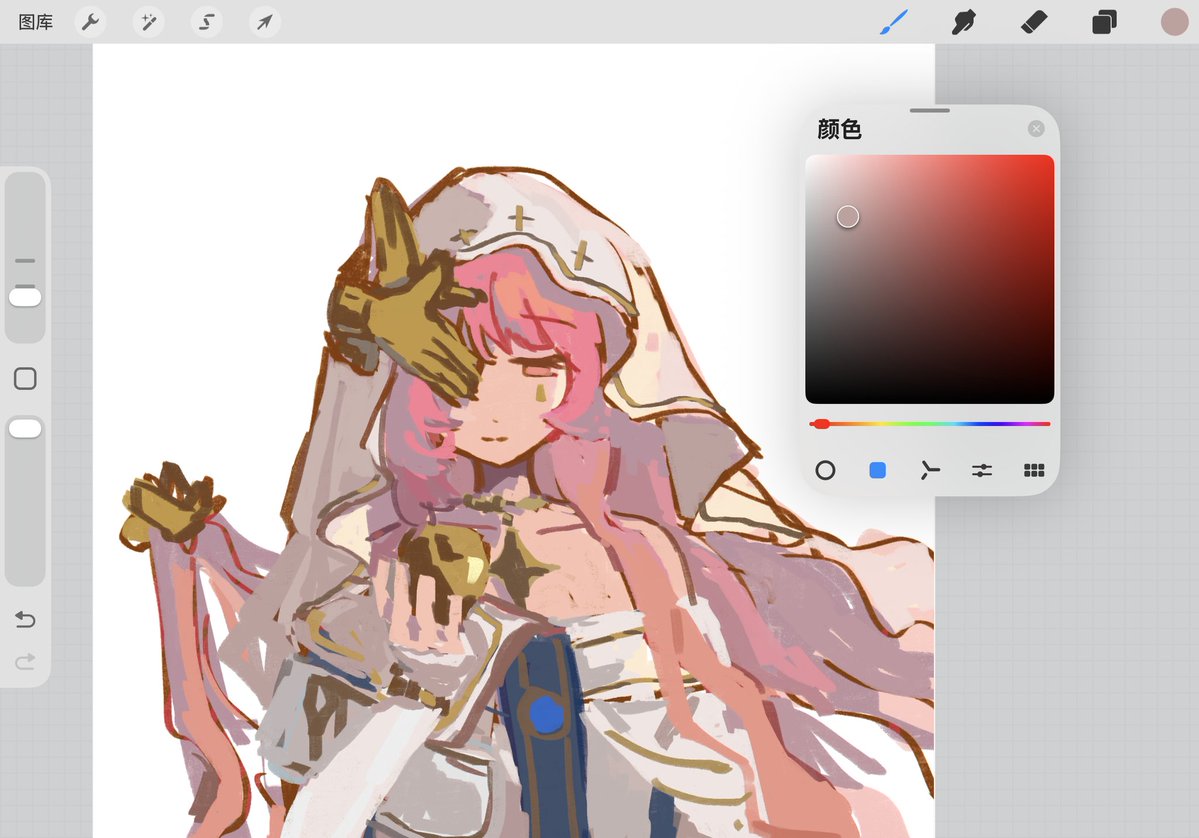
Task: Switch to Harmony color tab
Action: [930, 470]
